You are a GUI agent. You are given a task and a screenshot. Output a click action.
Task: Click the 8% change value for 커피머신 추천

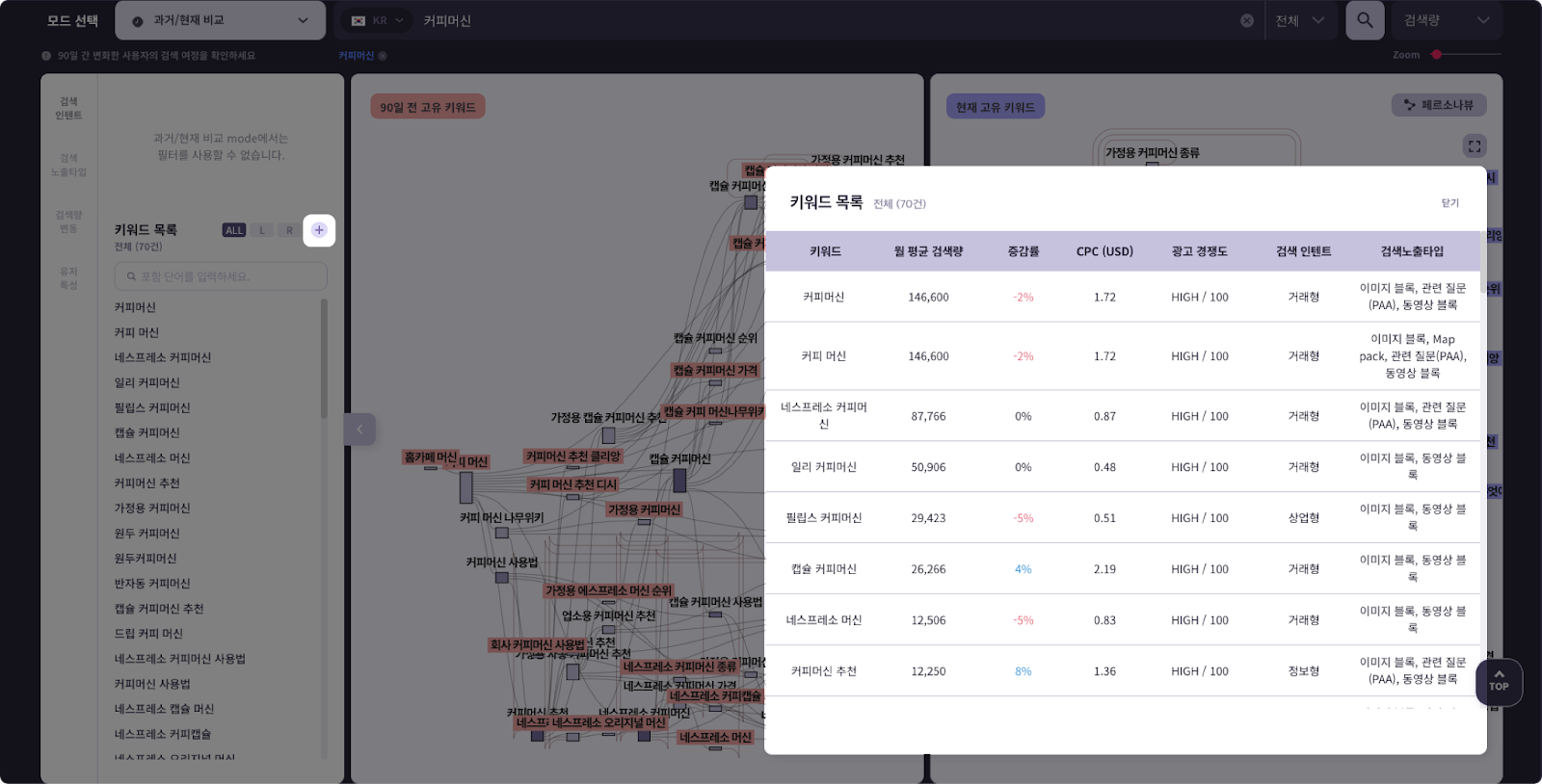[1024, 671]
